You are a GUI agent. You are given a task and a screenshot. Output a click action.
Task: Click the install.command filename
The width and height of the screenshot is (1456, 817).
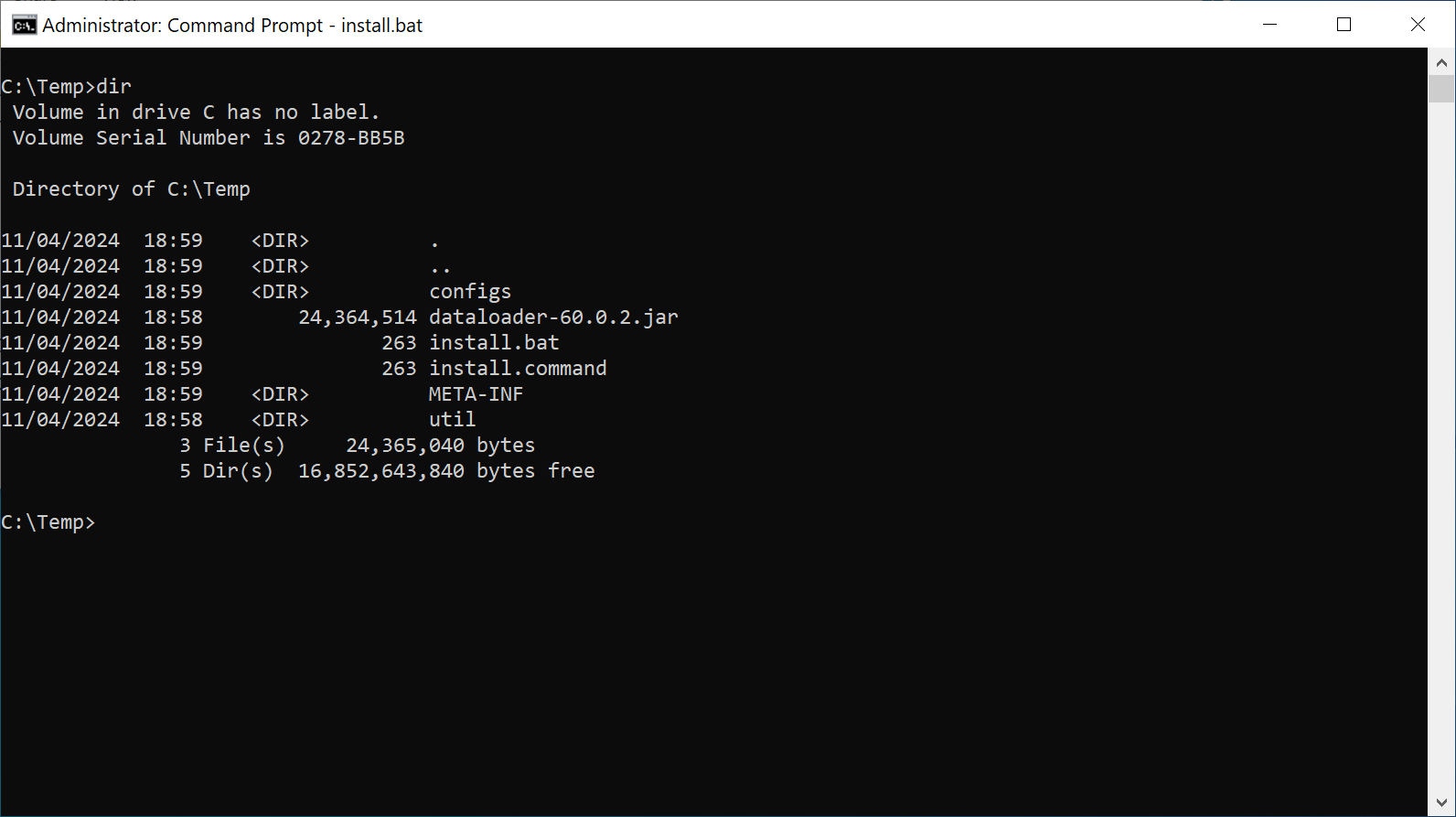click(x=518, y=369)
